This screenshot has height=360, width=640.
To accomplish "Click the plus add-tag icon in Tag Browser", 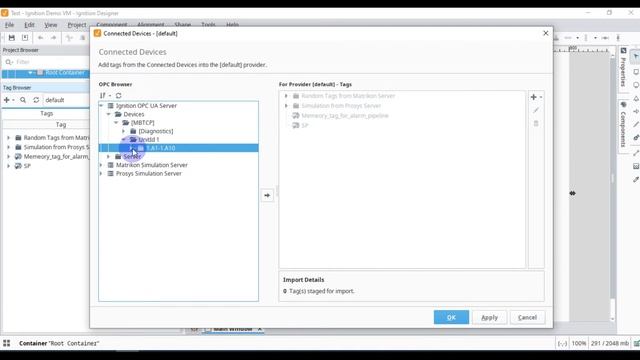I will 7,100.
